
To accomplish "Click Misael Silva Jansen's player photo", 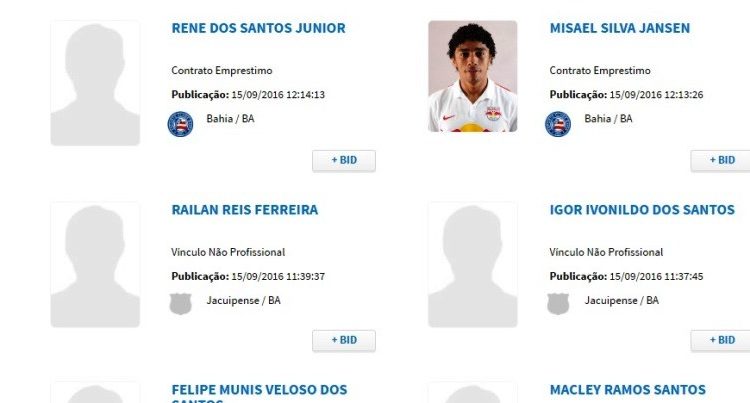I will (x=473, y=76).
